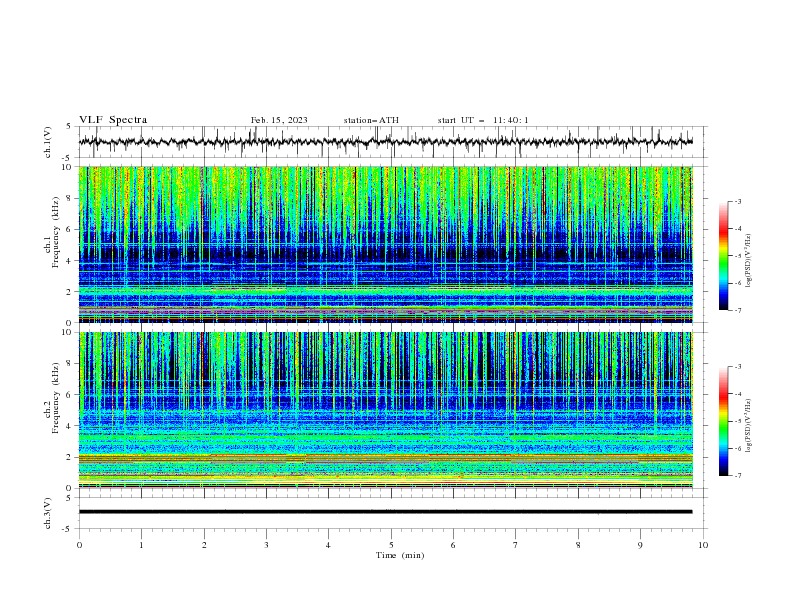The height and width of the screenshot is (612, 792).
Task: Click inside the ch.2 spectrogram panel
Action: point(385,410)
